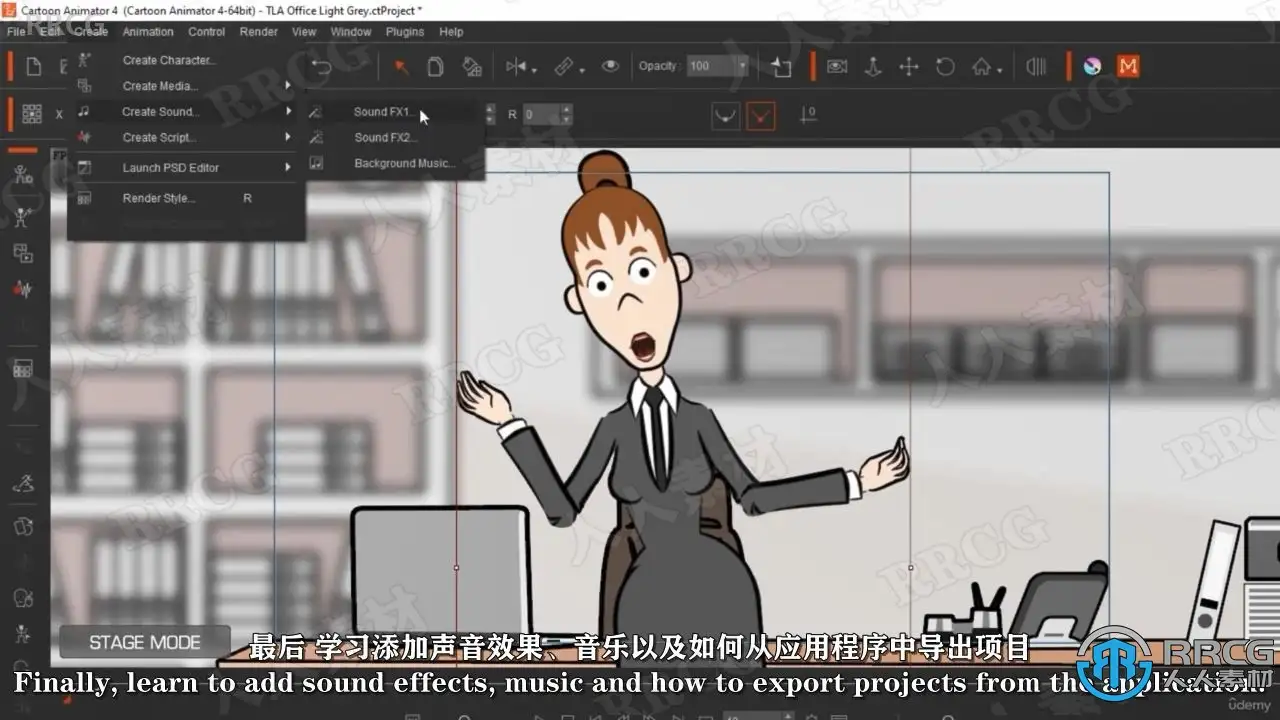Expand the Launch PSD Editor submenu arrow

click(288, 167)
